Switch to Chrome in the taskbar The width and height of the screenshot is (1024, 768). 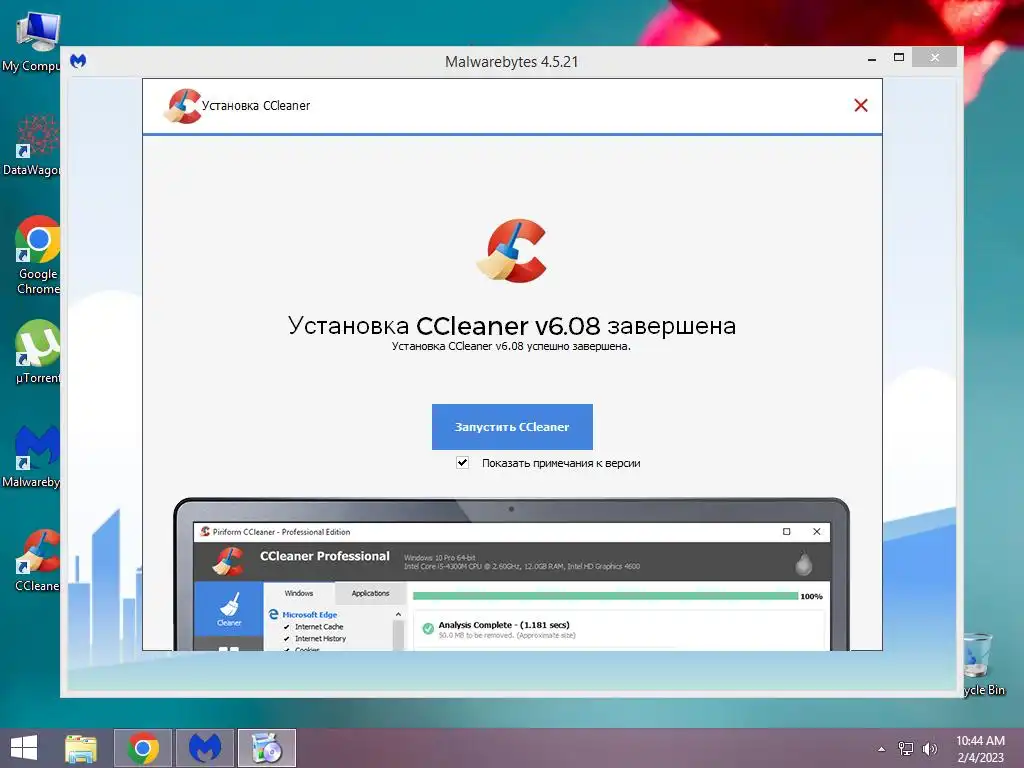[x=143, y=748]
